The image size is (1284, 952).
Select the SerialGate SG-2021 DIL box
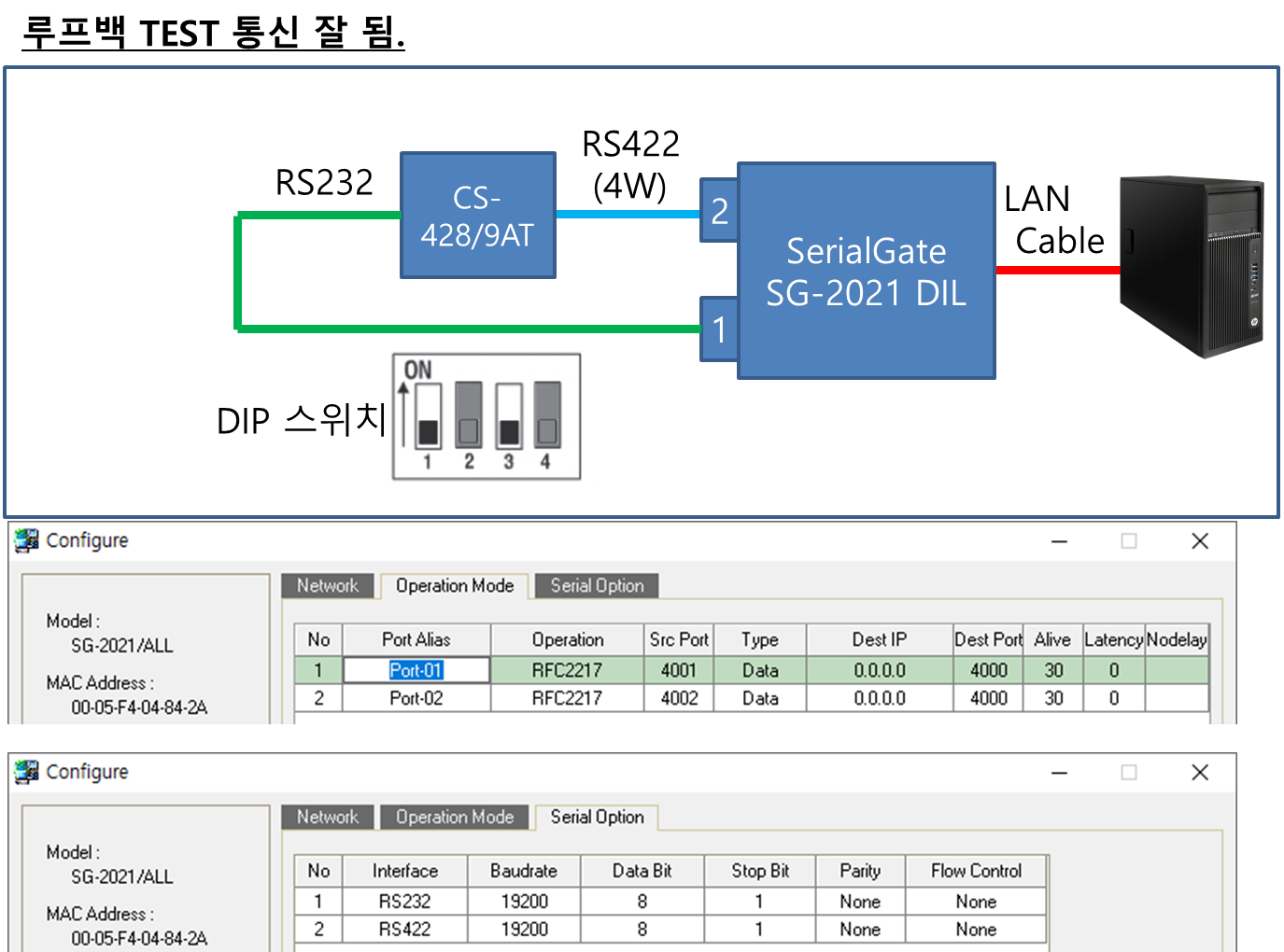(867, 271)
